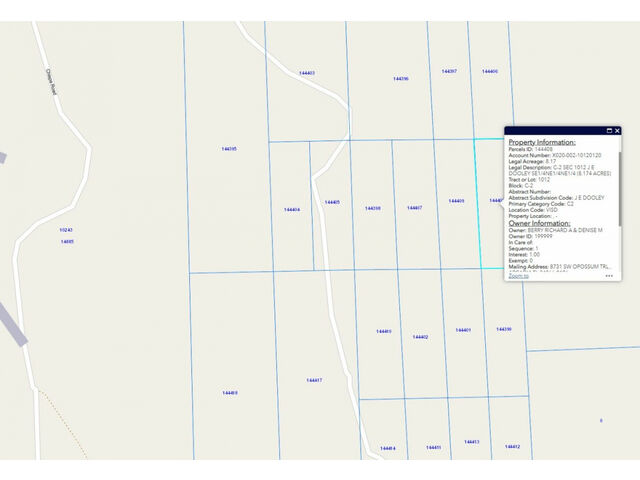
Task: Select parcel 144402 in lower area
Action: (420, 337)
